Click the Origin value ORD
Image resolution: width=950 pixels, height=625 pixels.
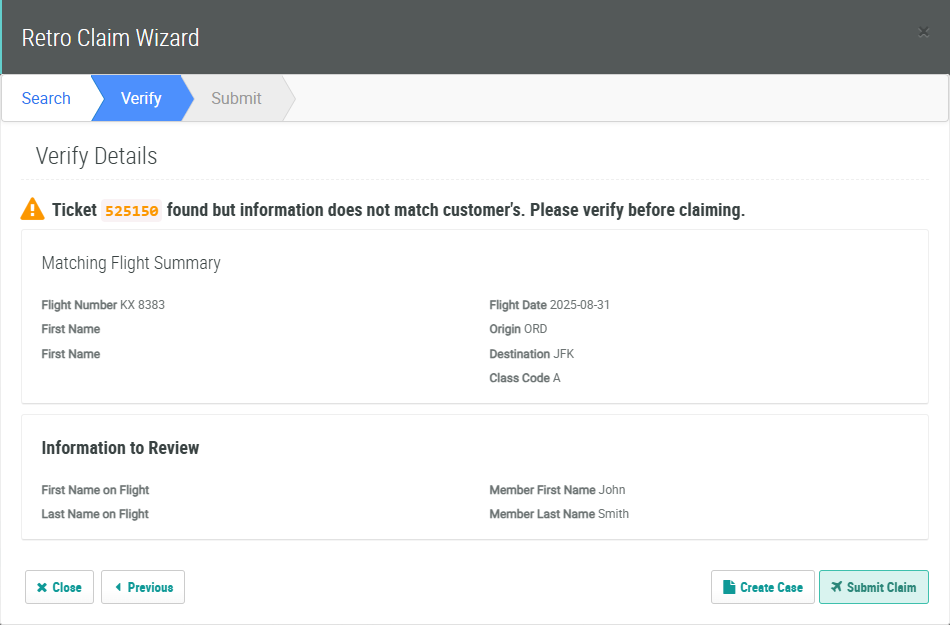click(x=536, y=329)
